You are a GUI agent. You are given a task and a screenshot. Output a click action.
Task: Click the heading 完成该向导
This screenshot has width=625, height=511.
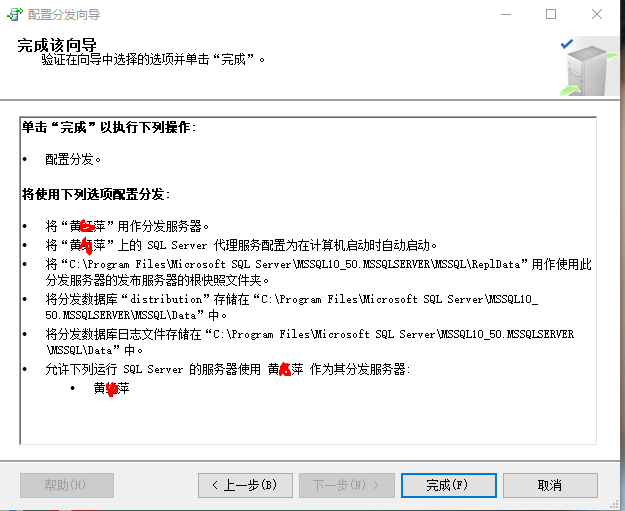click(x=57, y=45)
